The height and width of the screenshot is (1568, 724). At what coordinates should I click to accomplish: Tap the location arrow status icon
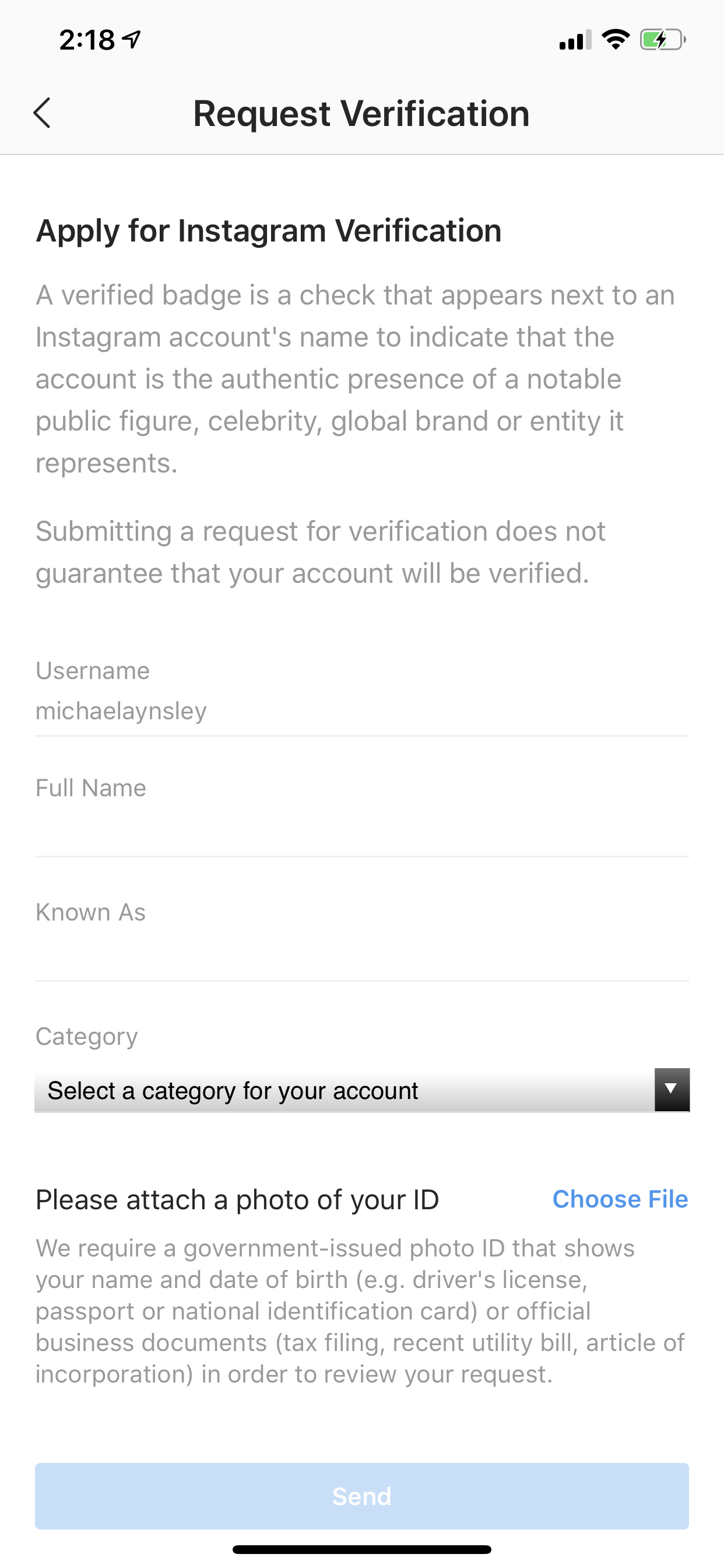point(131,40)
